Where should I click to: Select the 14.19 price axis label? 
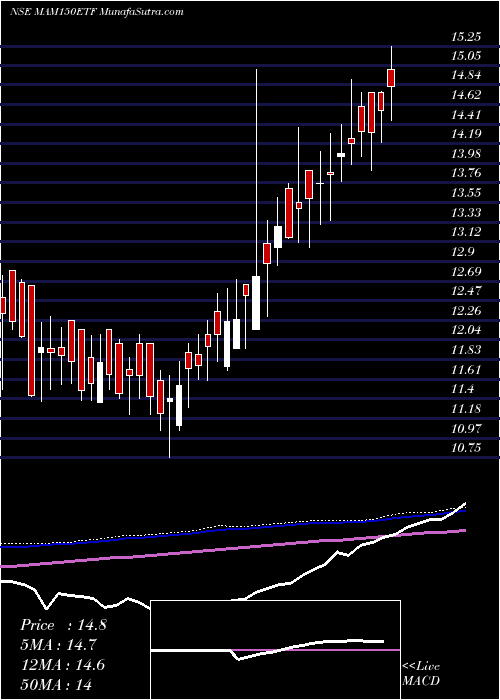tap(467, 133)
